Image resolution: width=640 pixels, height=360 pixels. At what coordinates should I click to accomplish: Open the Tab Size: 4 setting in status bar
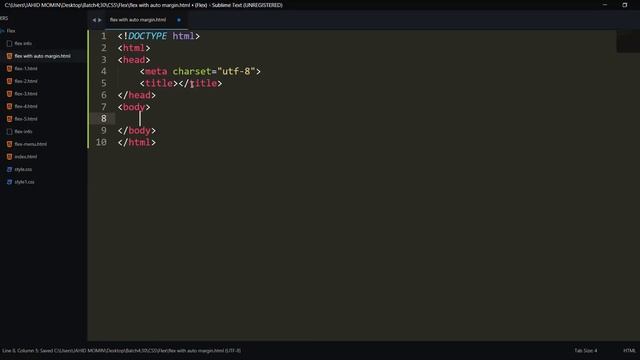pos(586,351)
